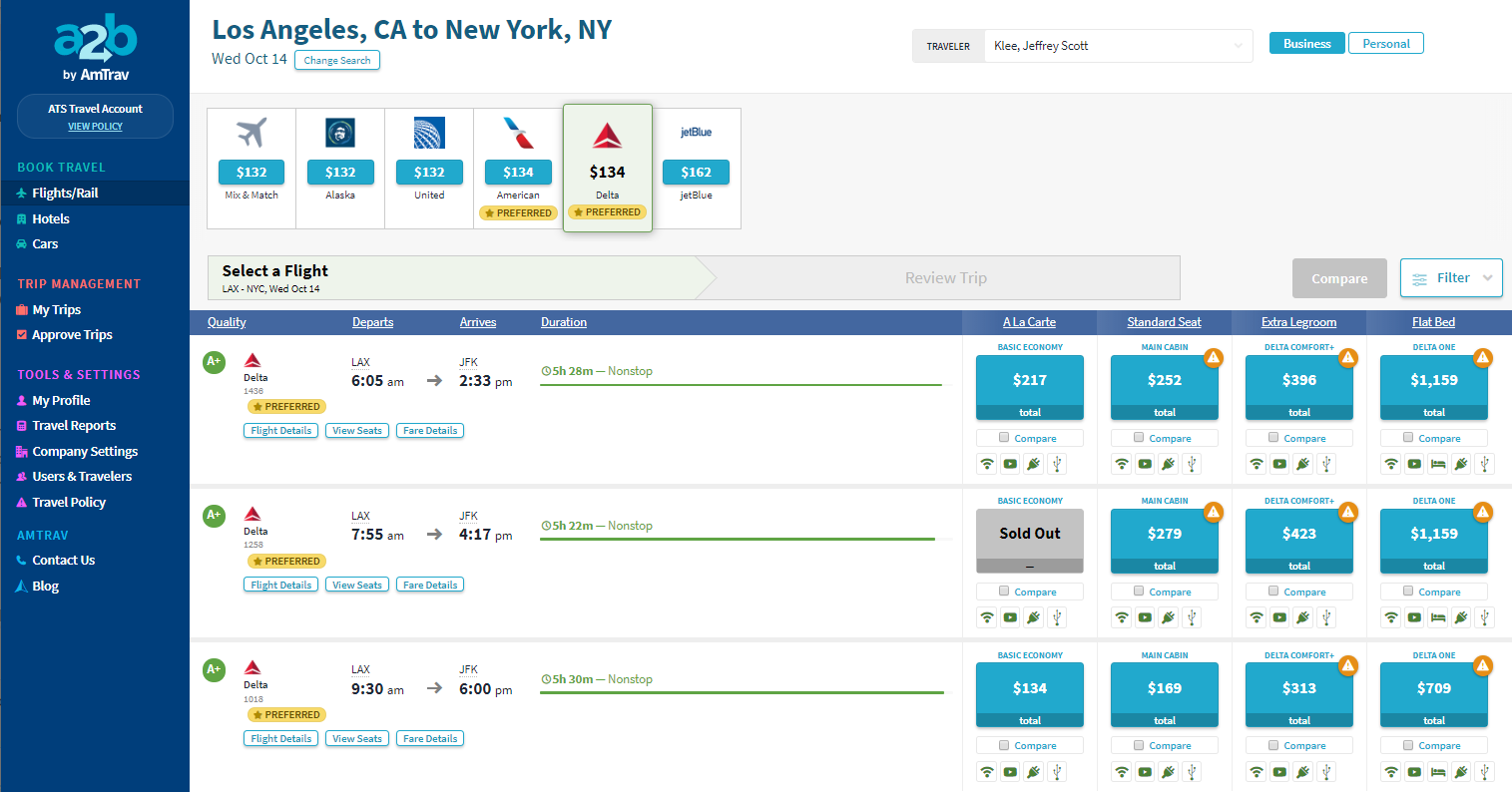Open Hotels in the sidebar
This screenshot has width=1512, height=792.
coord(51,218)
